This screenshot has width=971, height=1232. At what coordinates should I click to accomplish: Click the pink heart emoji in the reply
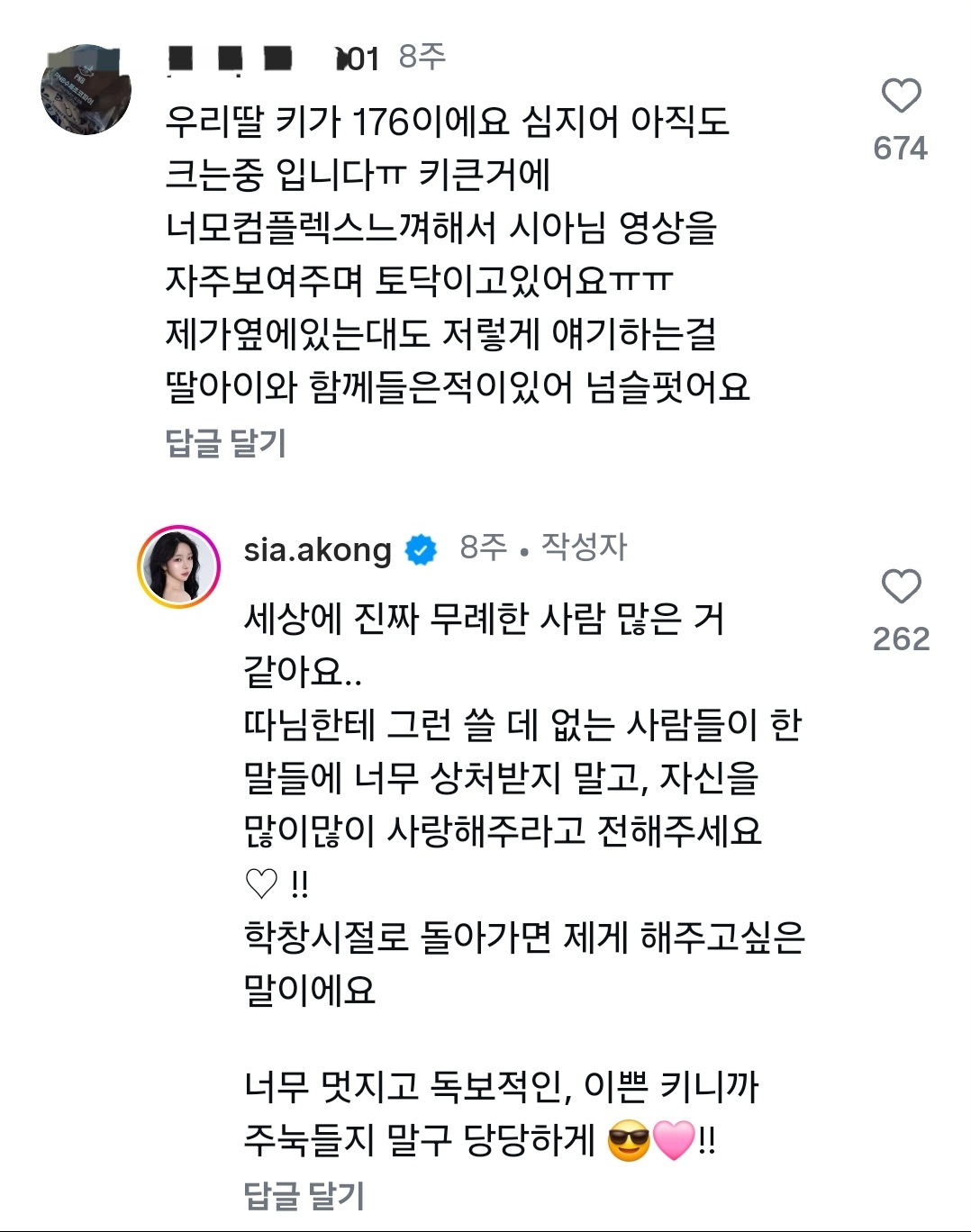tap(673, 1141)
